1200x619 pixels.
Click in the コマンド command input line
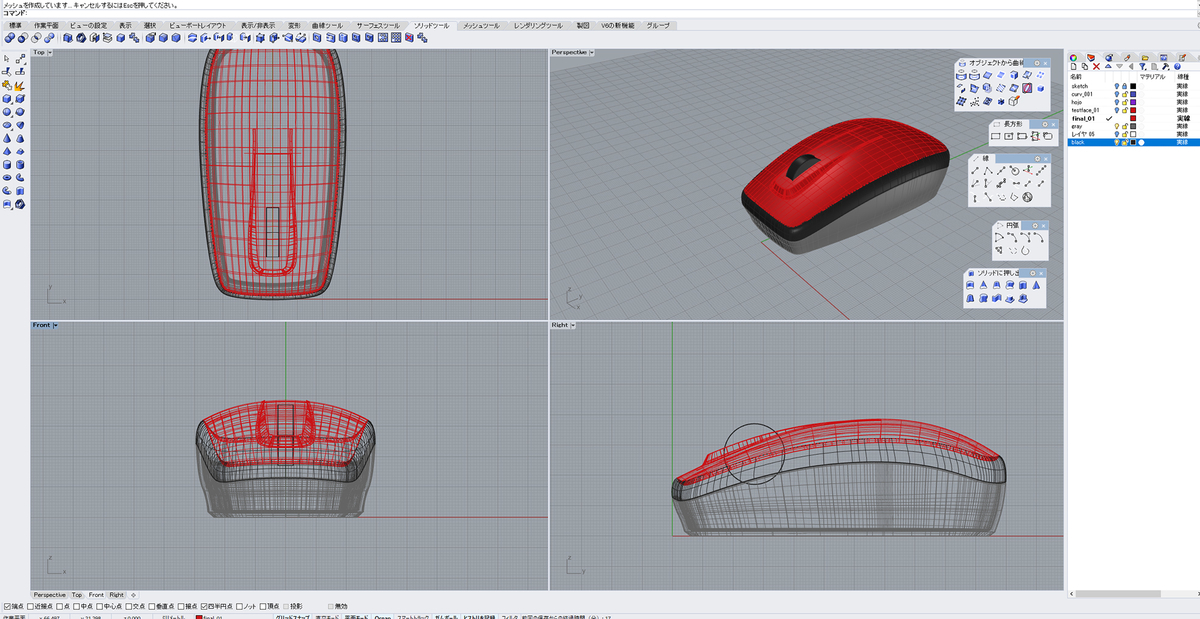pos(600,12)
